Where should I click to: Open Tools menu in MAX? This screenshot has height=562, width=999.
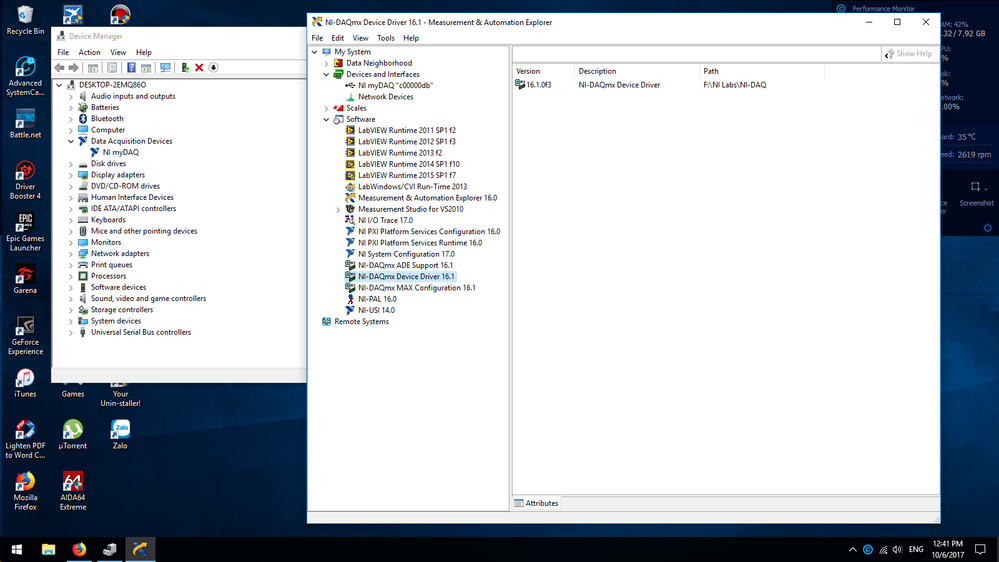point(385,38)
